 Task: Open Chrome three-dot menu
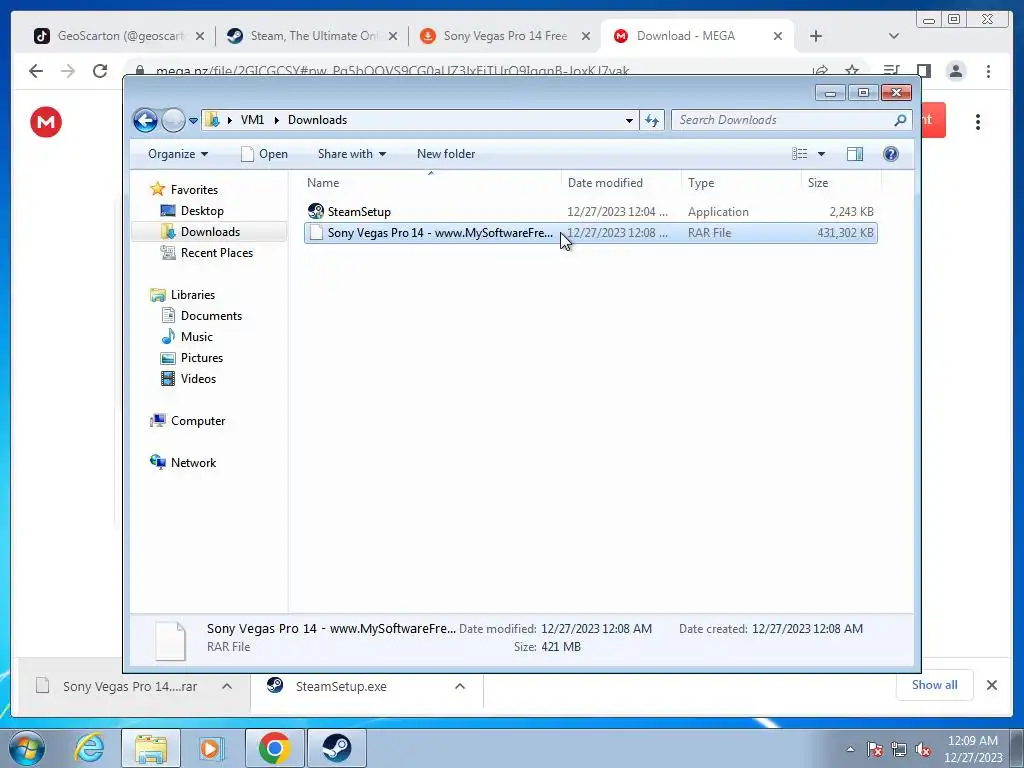tap(988, 71)
